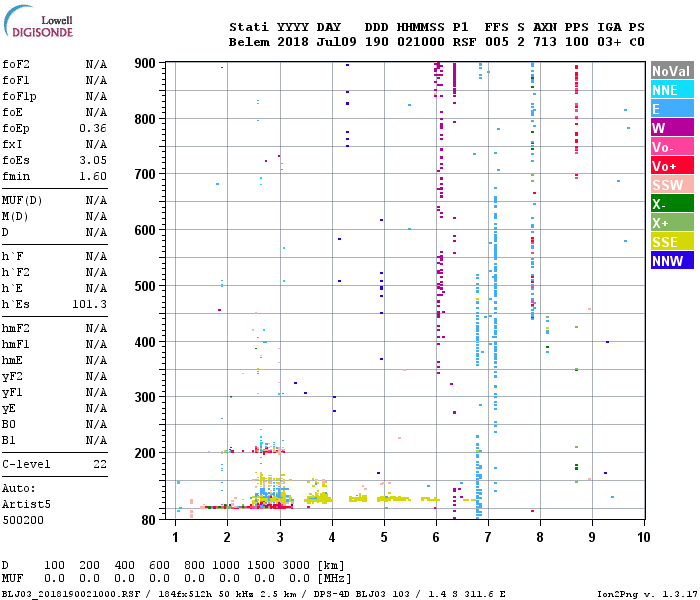The width and height of the screenshot is (700, 600).
Task: Click the hmF2 parameter label
Action: 16,329
